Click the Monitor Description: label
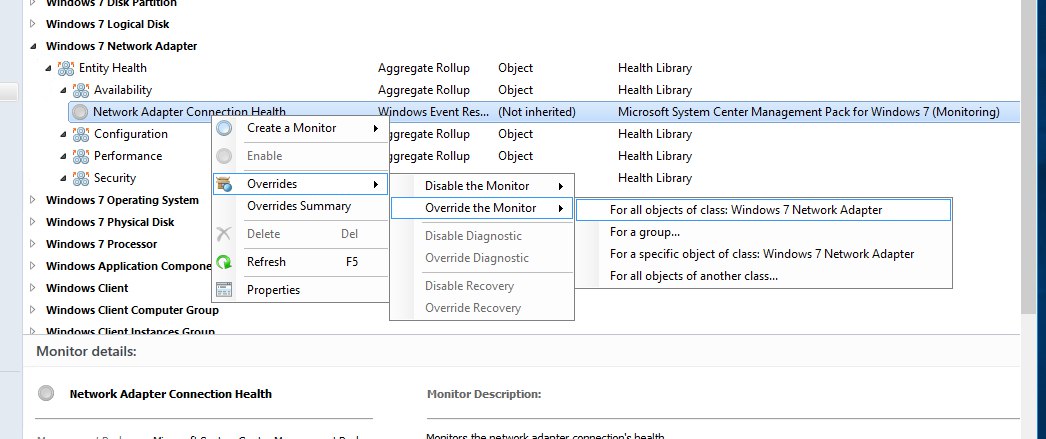Viewport: 1046px width, 439px height. pos(484,394)
